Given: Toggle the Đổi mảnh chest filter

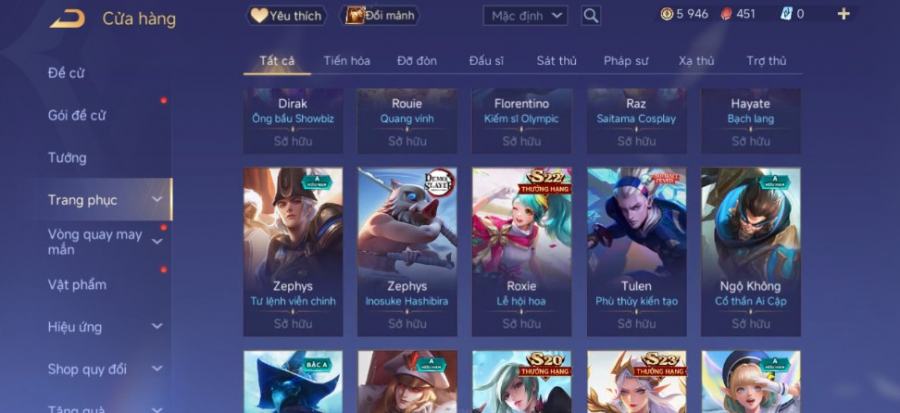Looking at the screenshot, I should pos(379,15).
